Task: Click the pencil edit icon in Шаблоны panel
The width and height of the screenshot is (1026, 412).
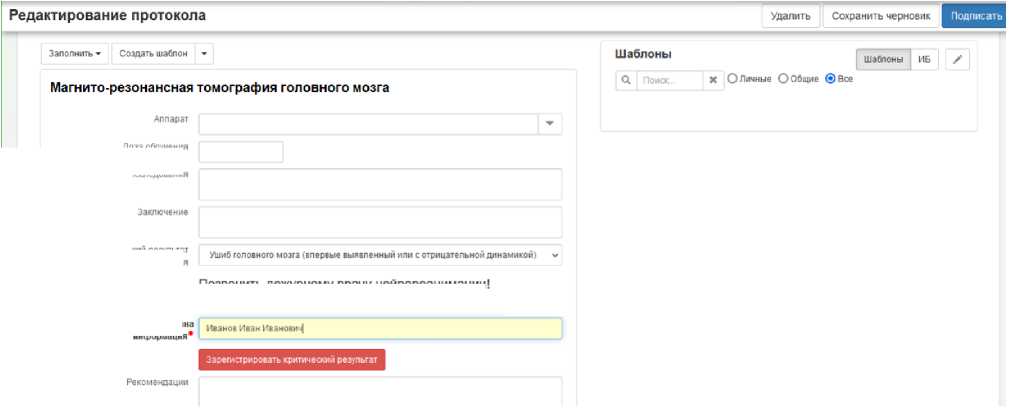Action: pyautogui.click(x=957, y=60)
